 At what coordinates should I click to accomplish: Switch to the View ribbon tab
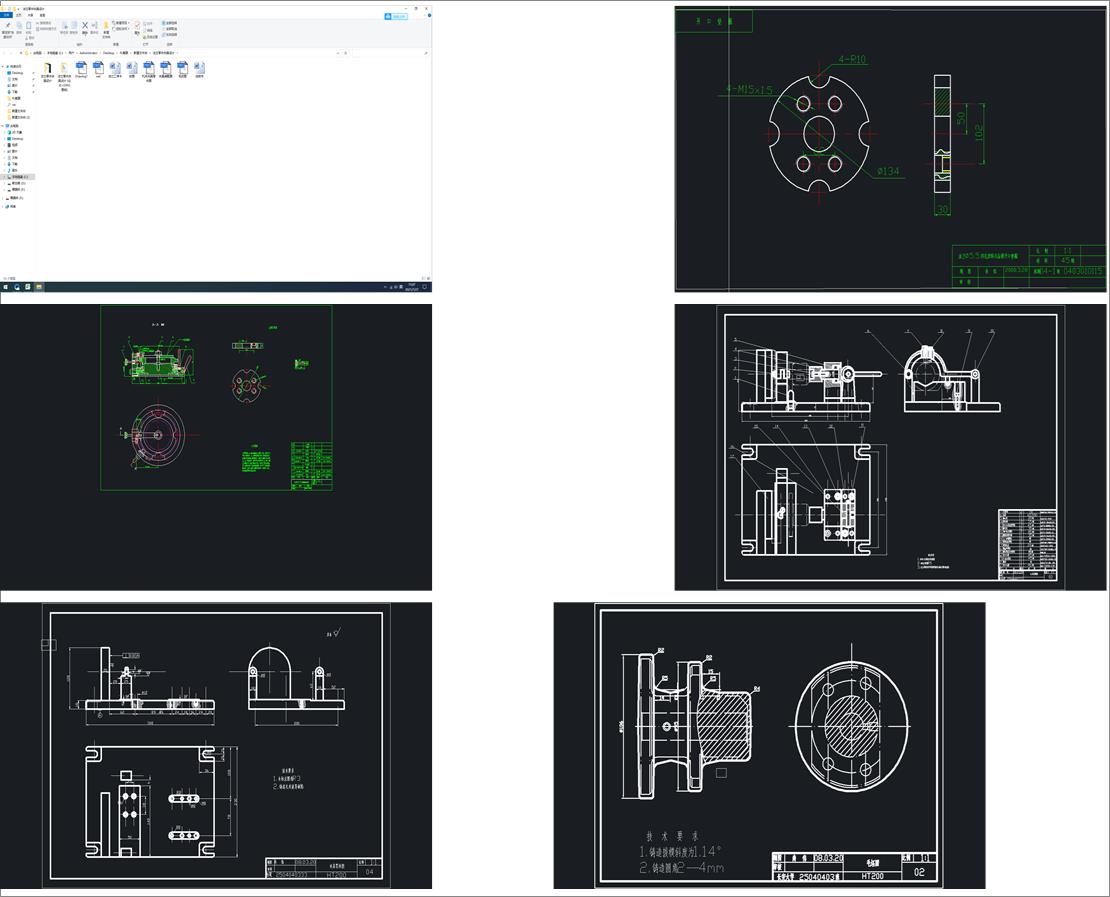[42, 15]
